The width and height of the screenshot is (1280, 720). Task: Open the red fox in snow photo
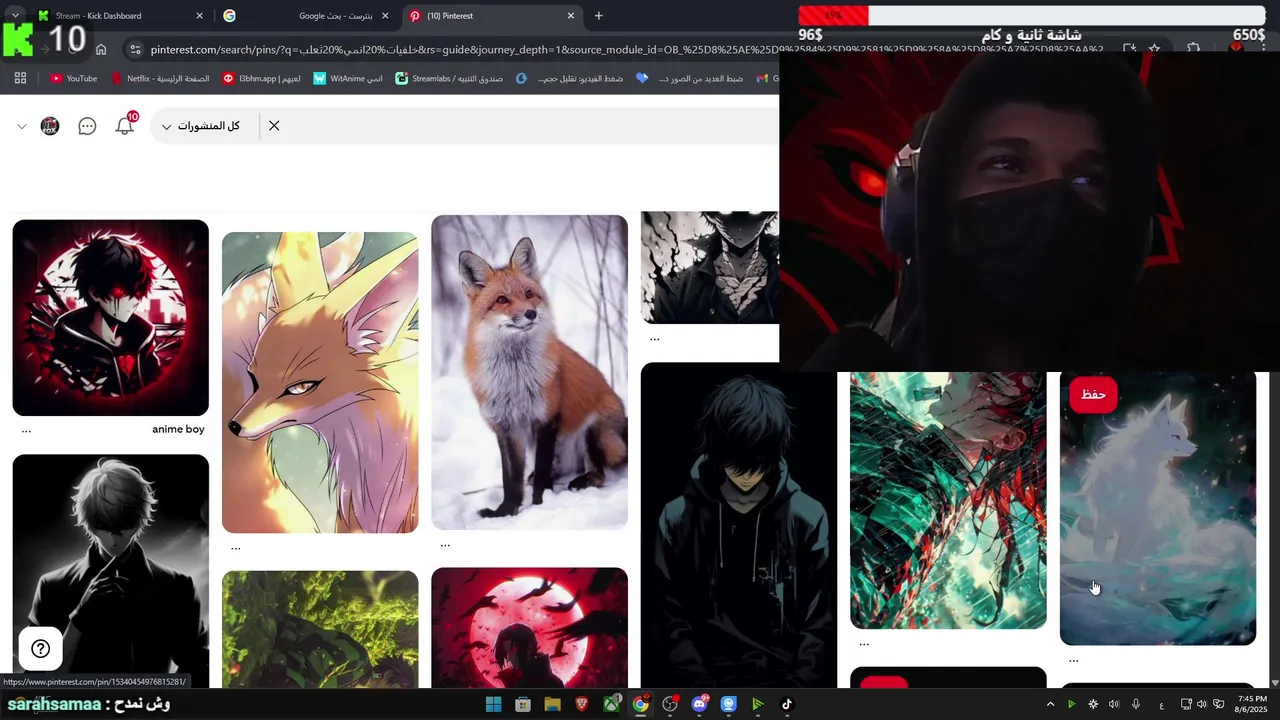(529, 372)
